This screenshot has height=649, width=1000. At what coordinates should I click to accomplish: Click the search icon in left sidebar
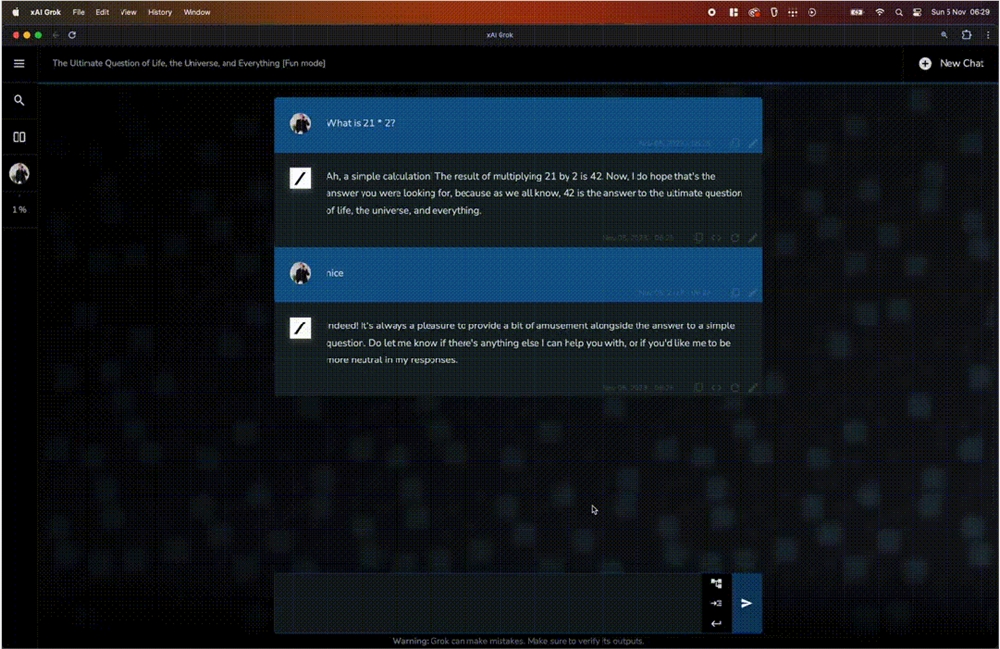pos(19,100)
